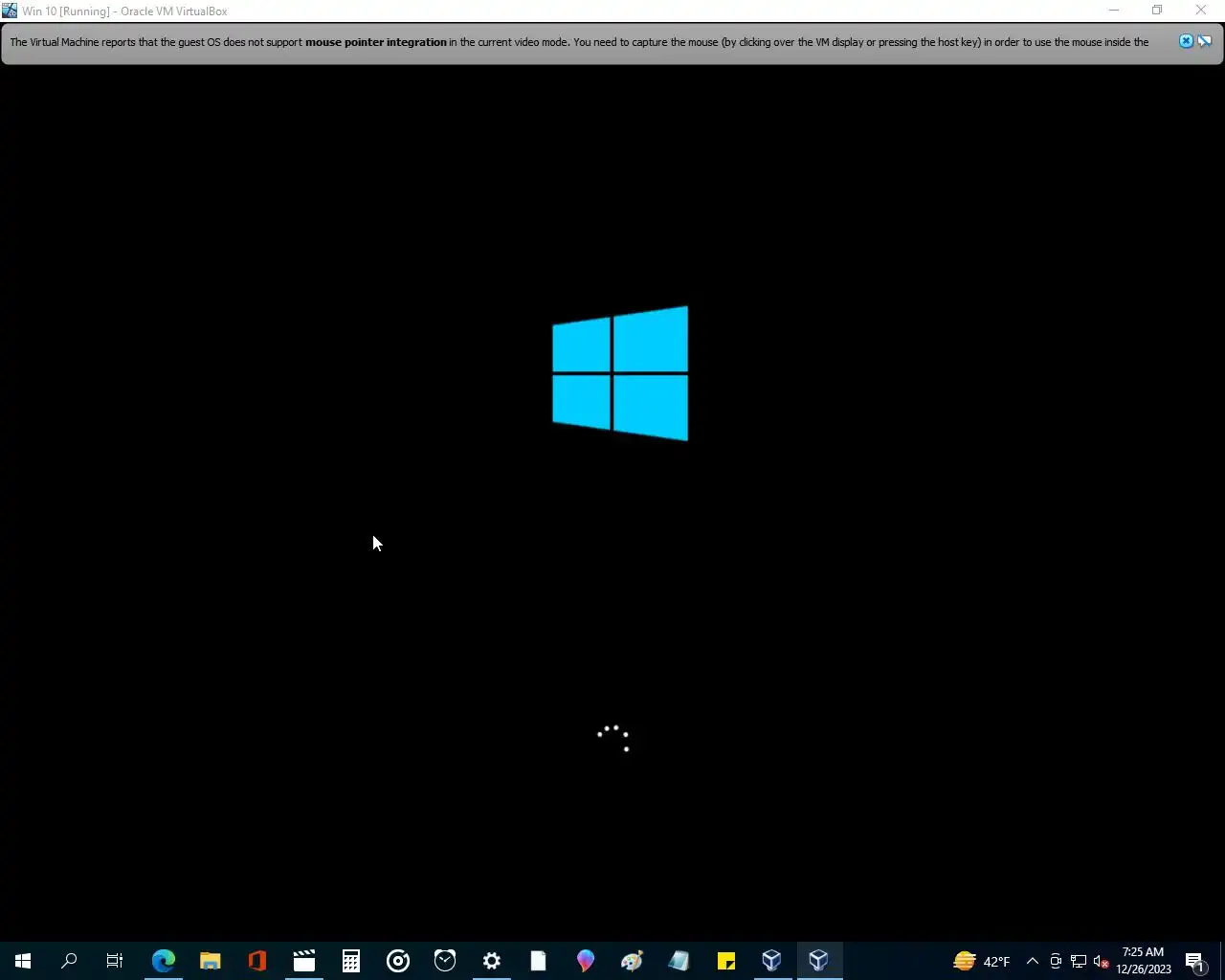Open the weather widget showing 42°F
The height and width of the screenshot is (980, 1225).
point(982,961)
